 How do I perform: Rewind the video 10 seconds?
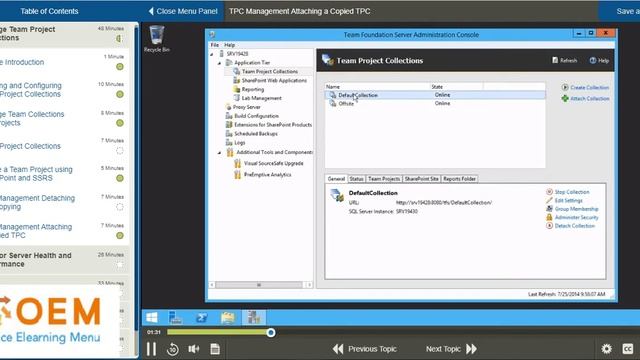pyautogui.click(x=173, y=349)
